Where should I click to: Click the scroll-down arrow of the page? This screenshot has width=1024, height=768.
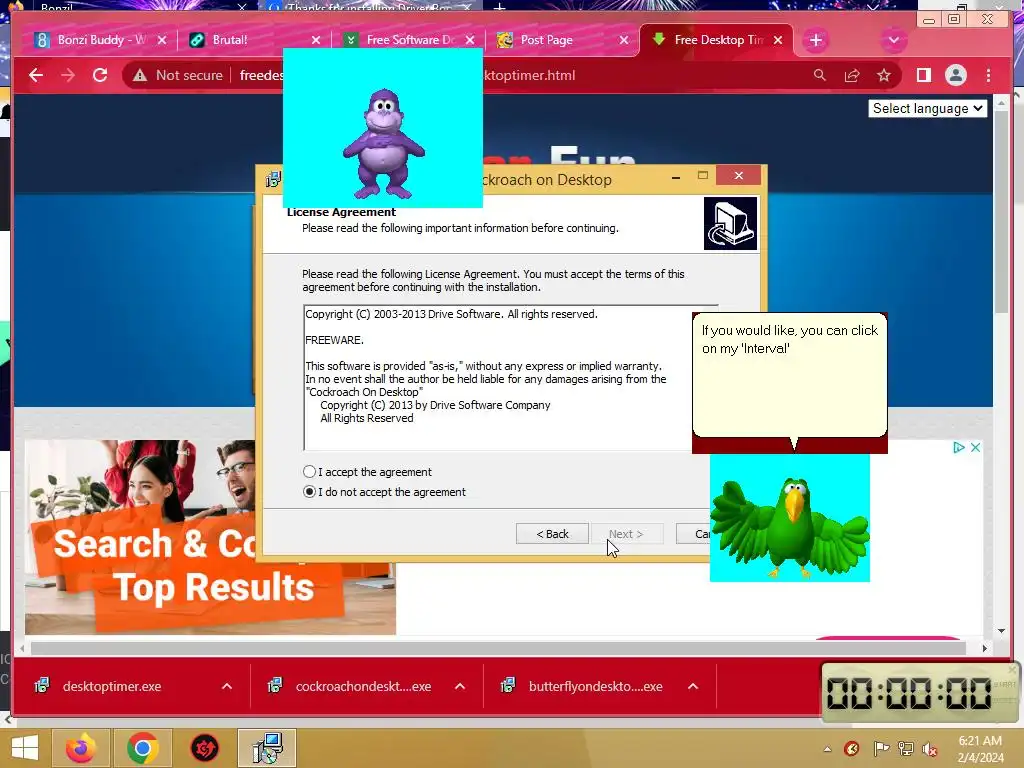(x=1000, y=631)
